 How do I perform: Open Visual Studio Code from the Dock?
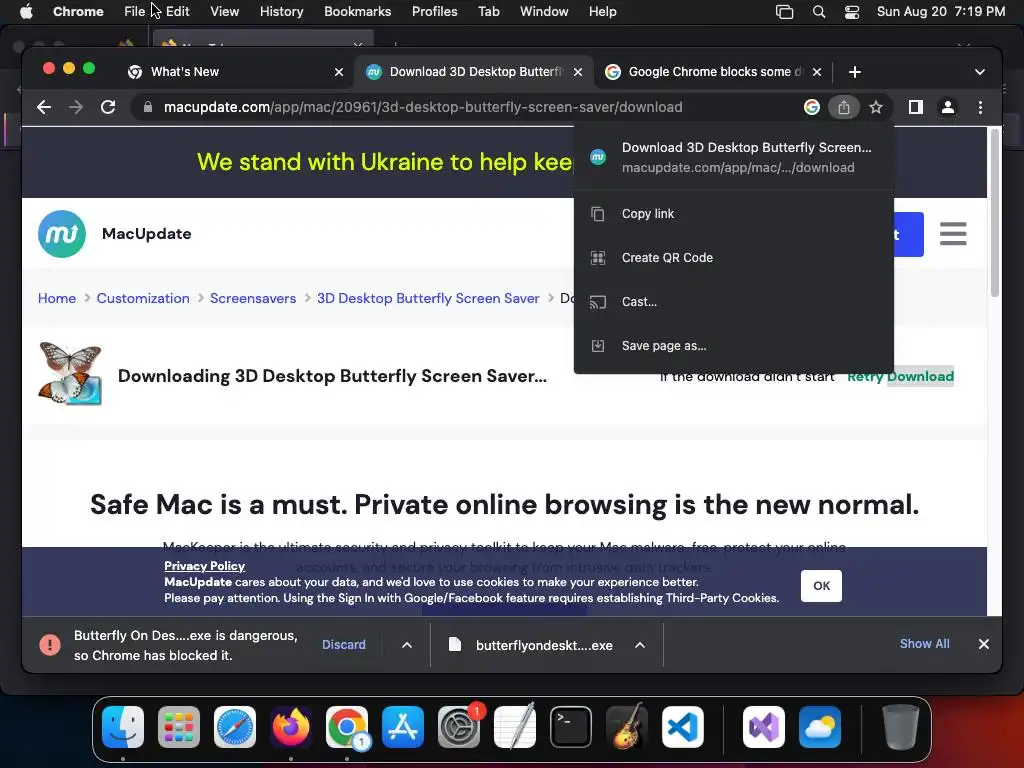tap(683, 727)
